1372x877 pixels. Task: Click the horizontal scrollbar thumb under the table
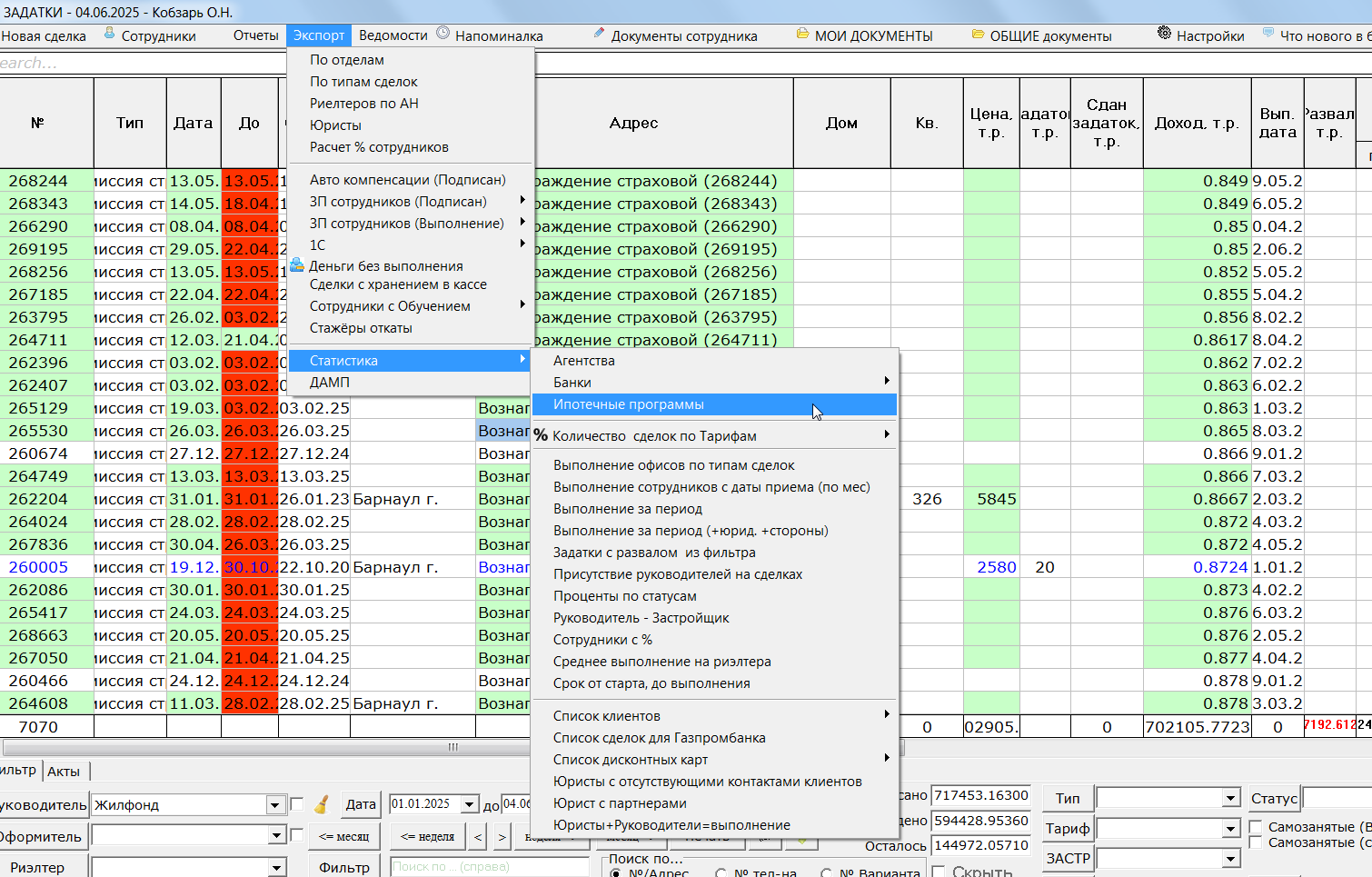point(452,747)
